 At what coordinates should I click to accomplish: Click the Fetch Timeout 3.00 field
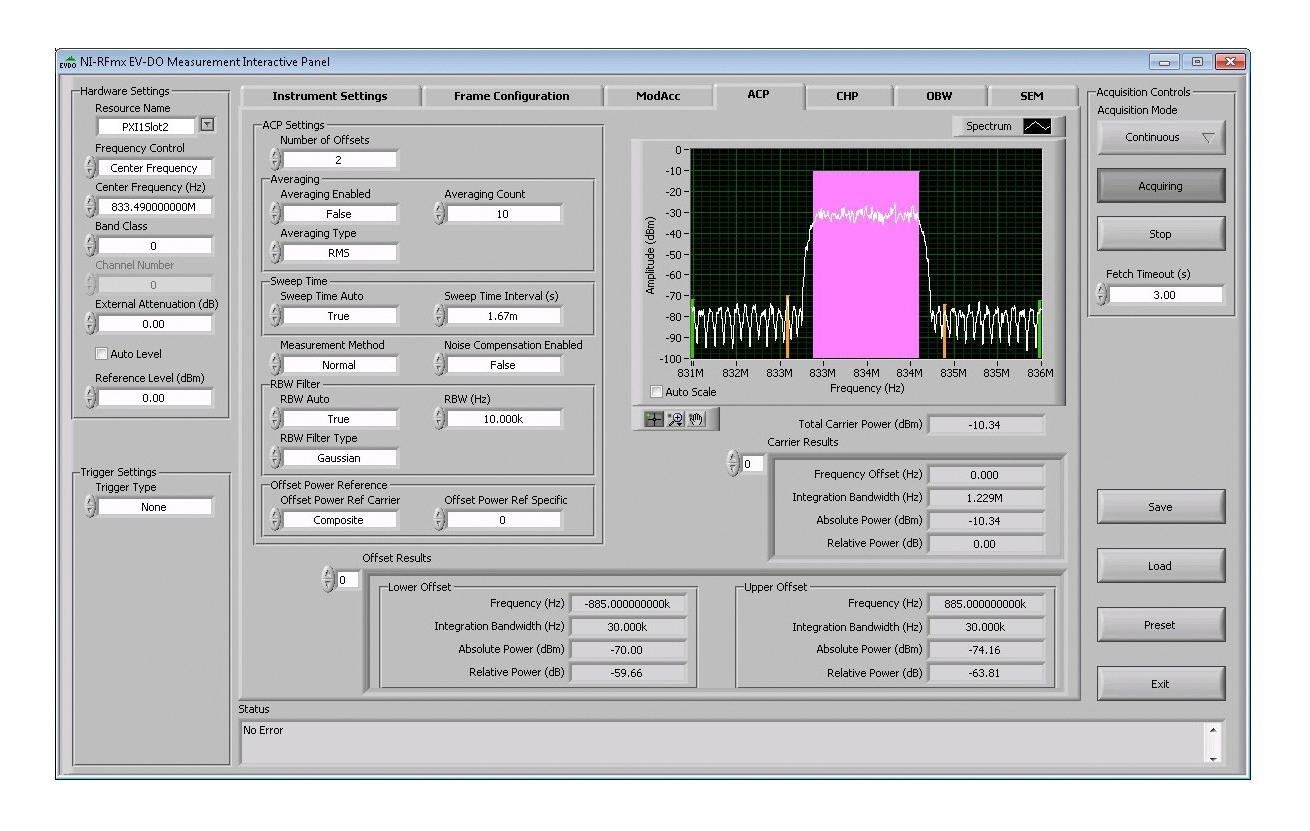click(x=1165, y=295)
